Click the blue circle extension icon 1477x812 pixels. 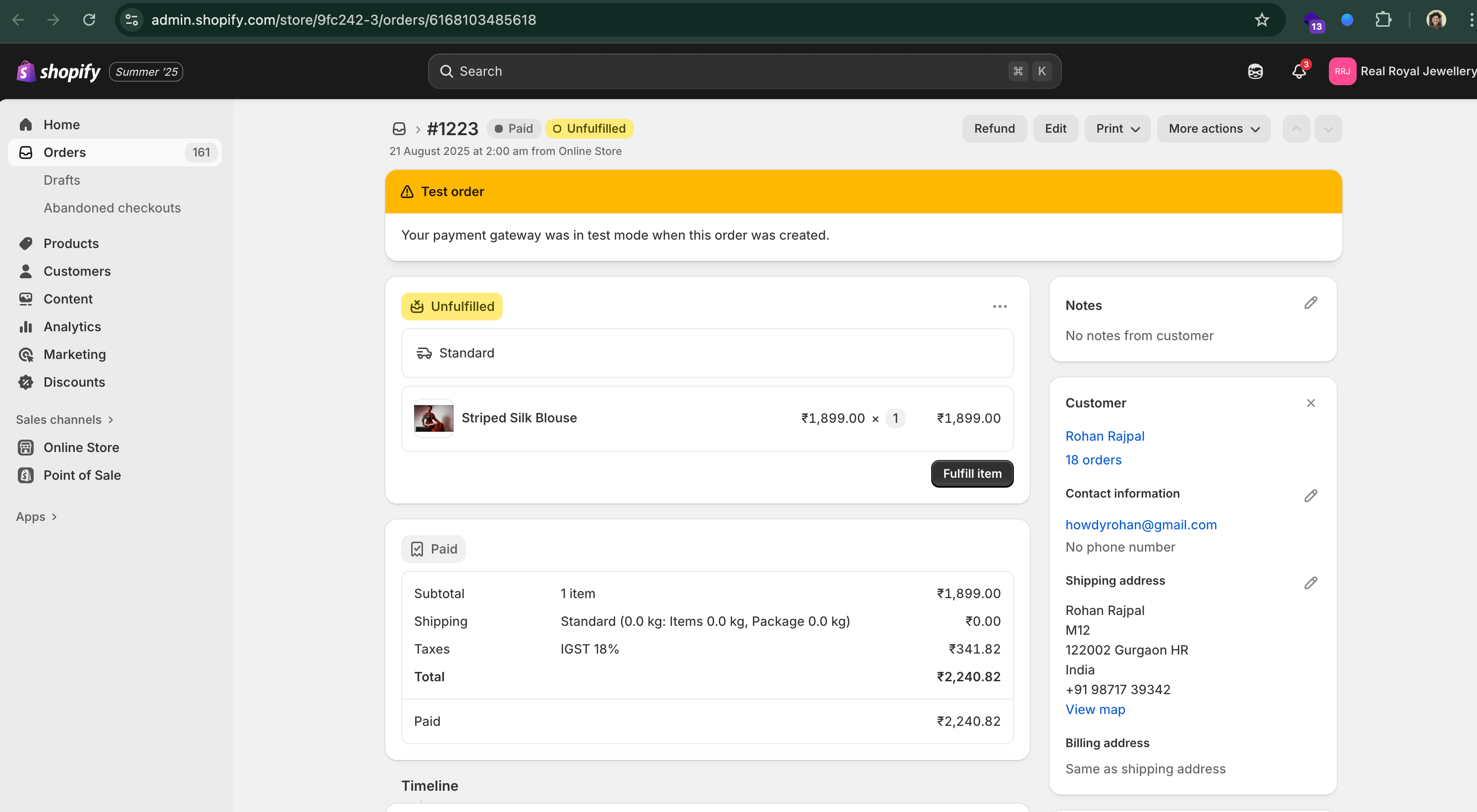1347,20
